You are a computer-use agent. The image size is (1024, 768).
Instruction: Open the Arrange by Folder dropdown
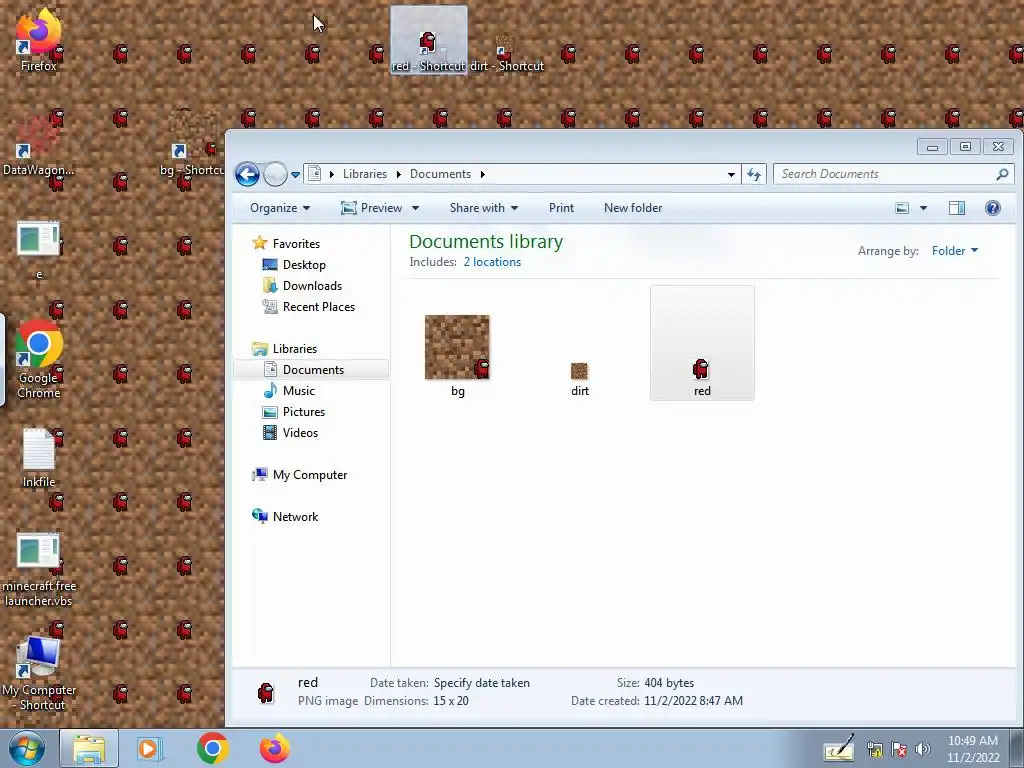(x=955, y=251)
